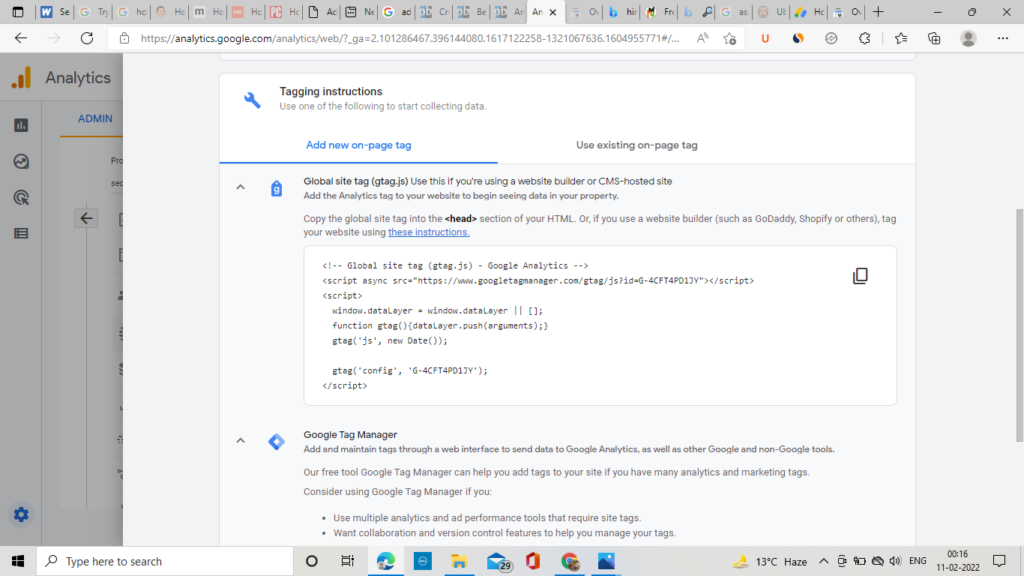1024x576 pixels.
Task: Click the 'Google Tag Manager' heading
Action: tap(350, 434)
